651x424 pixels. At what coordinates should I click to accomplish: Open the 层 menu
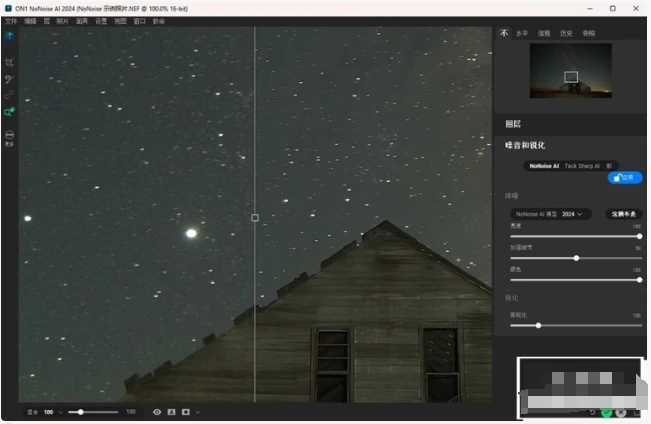[46, 21]
